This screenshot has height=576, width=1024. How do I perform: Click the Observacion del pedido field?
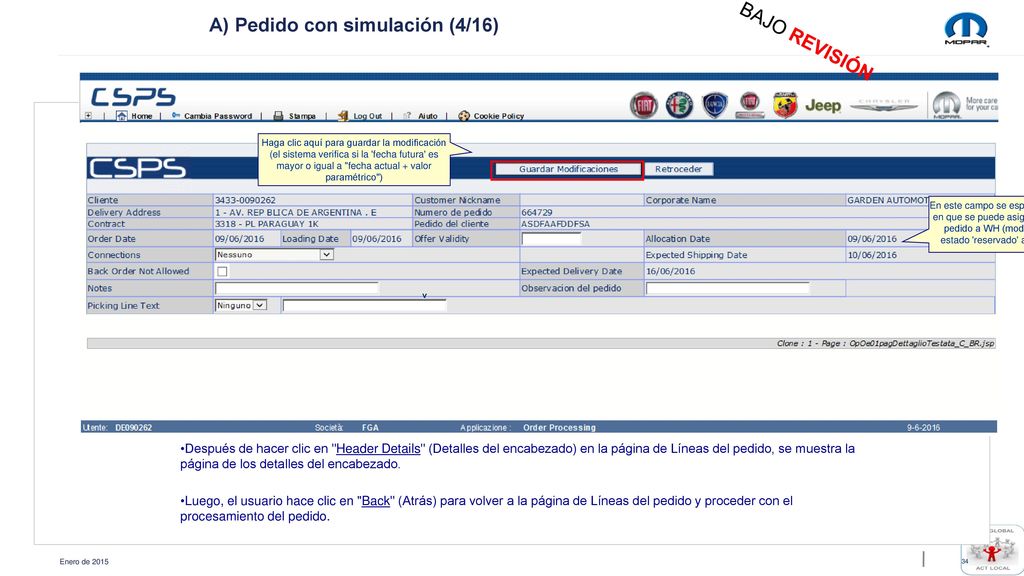(728, 288)
